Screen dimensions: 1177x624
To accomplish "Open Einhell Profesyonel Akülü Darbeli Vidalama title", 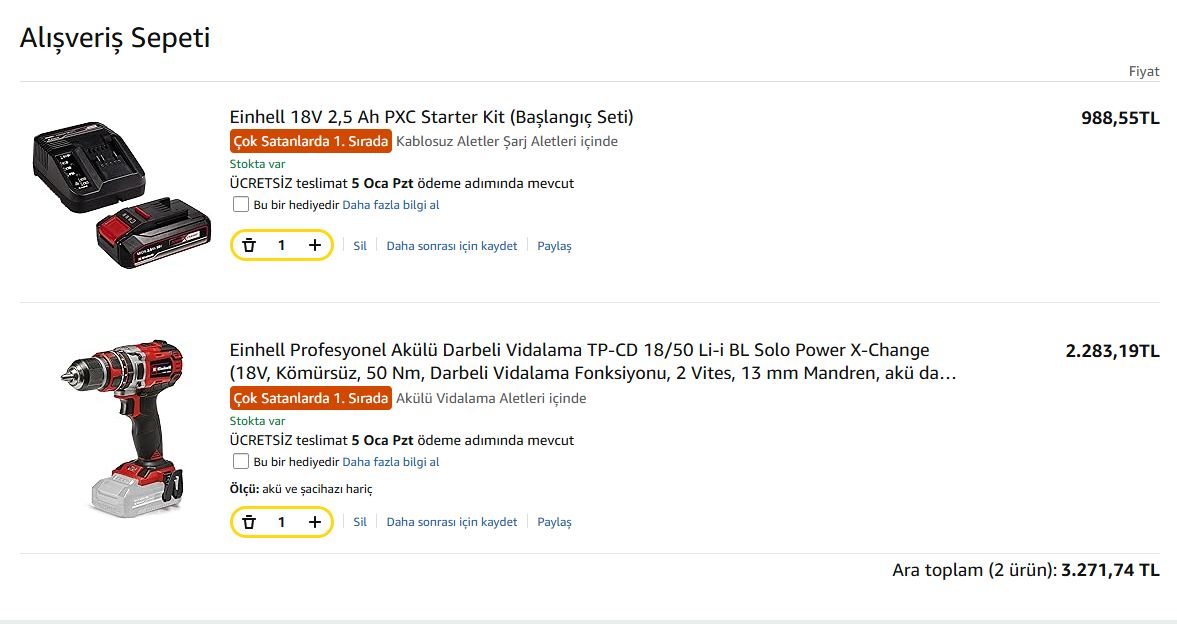I will (x=579, y=351).
